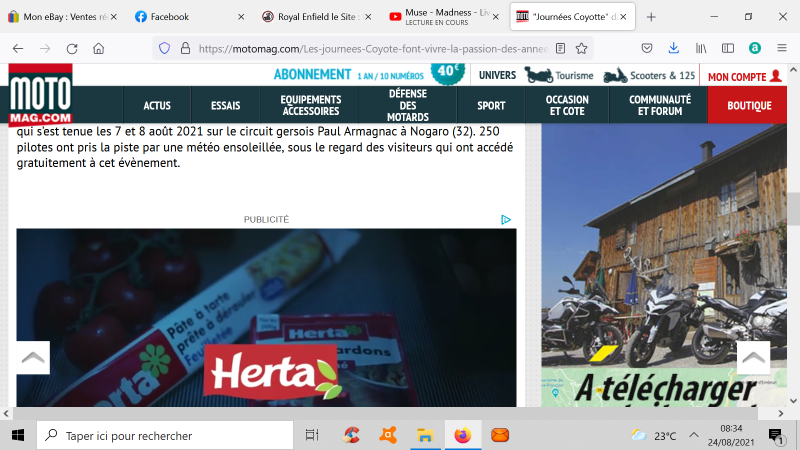Close the Journées Coyotte tab
This screenshot has width=800, height=450.
click(623, 17)
